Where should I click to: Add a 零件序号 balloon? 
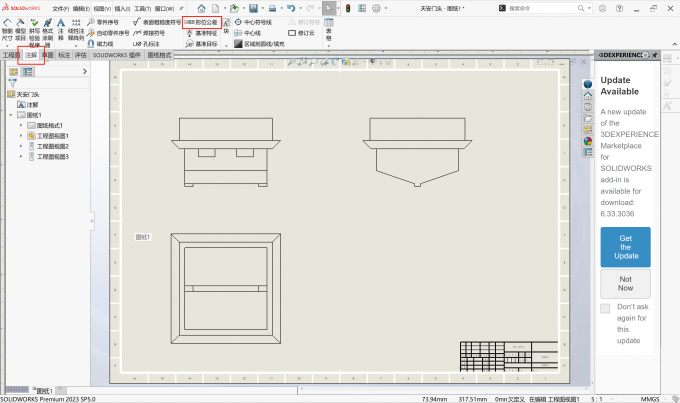click(103, 22)
